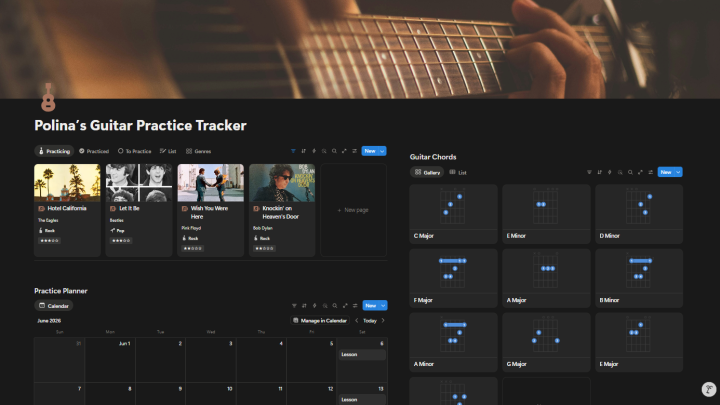Open the Wish You Were Here card

[210, 210]
